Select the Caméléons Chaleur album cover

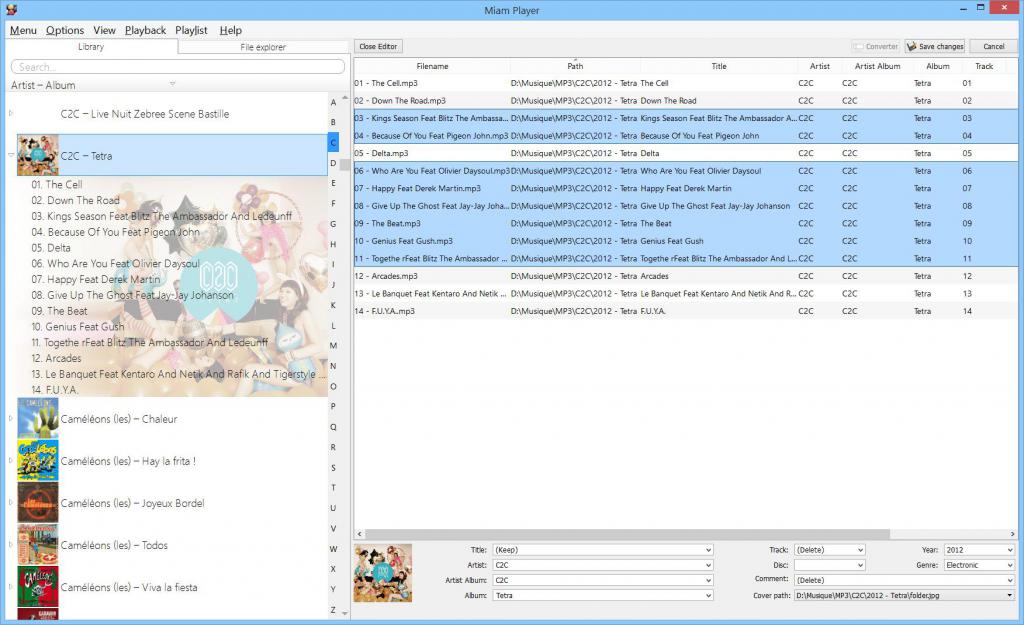(x=38, y=419)
